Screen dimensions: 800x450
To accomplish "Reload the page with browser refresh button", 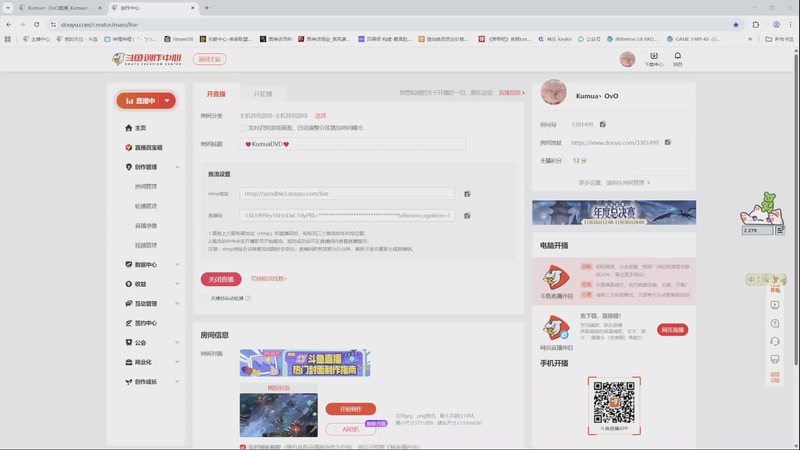I will [x=37, y=24].
